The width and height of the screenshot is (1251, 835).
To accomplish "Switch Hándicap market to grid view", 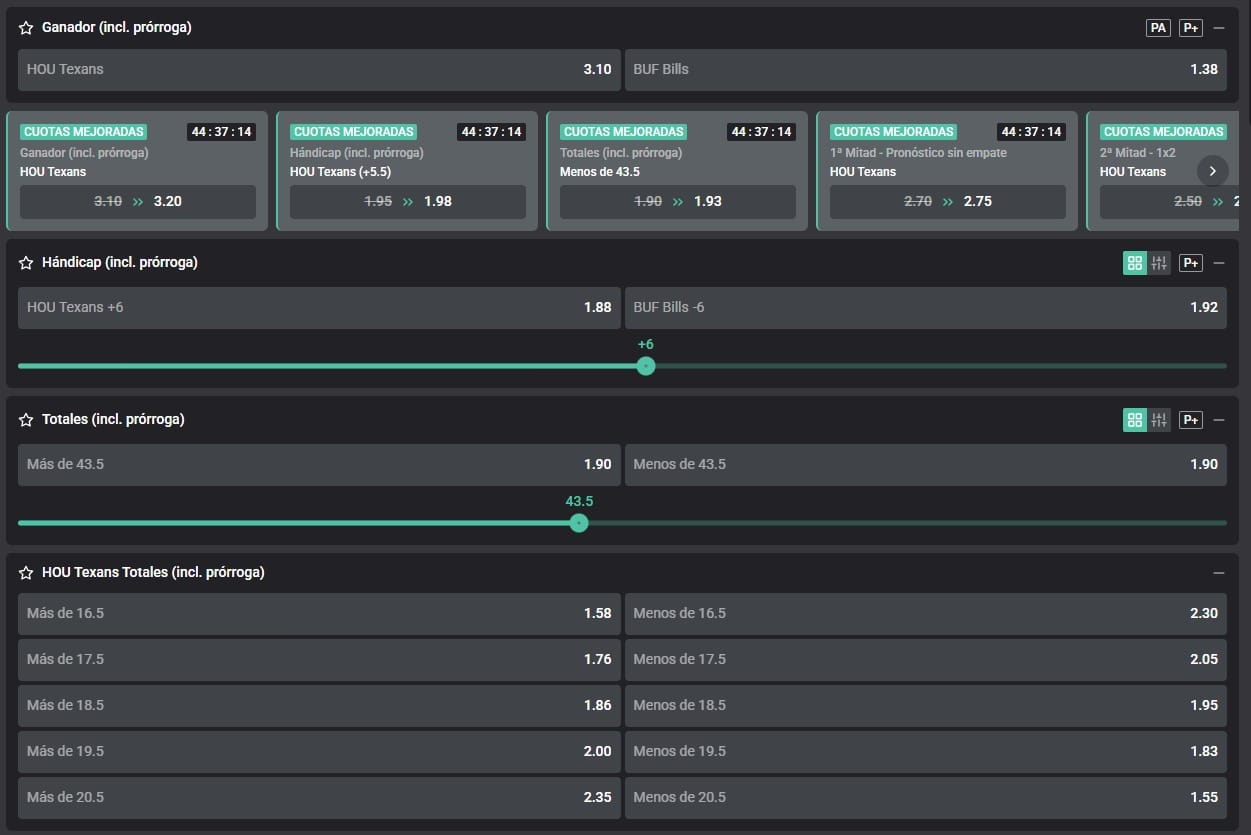I will click(x=1134, y=263).
